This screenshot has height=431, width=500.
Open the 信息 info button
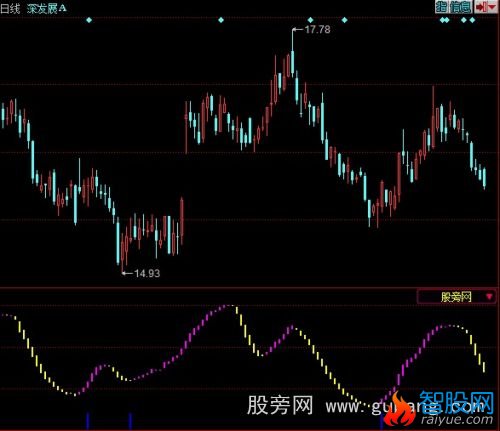[x=460, y=7]
